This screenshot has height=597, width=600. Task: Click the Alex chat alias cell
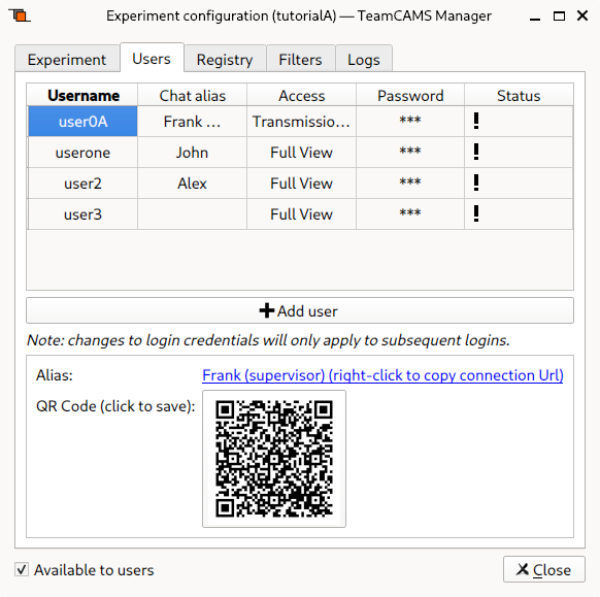coord(192,183)
